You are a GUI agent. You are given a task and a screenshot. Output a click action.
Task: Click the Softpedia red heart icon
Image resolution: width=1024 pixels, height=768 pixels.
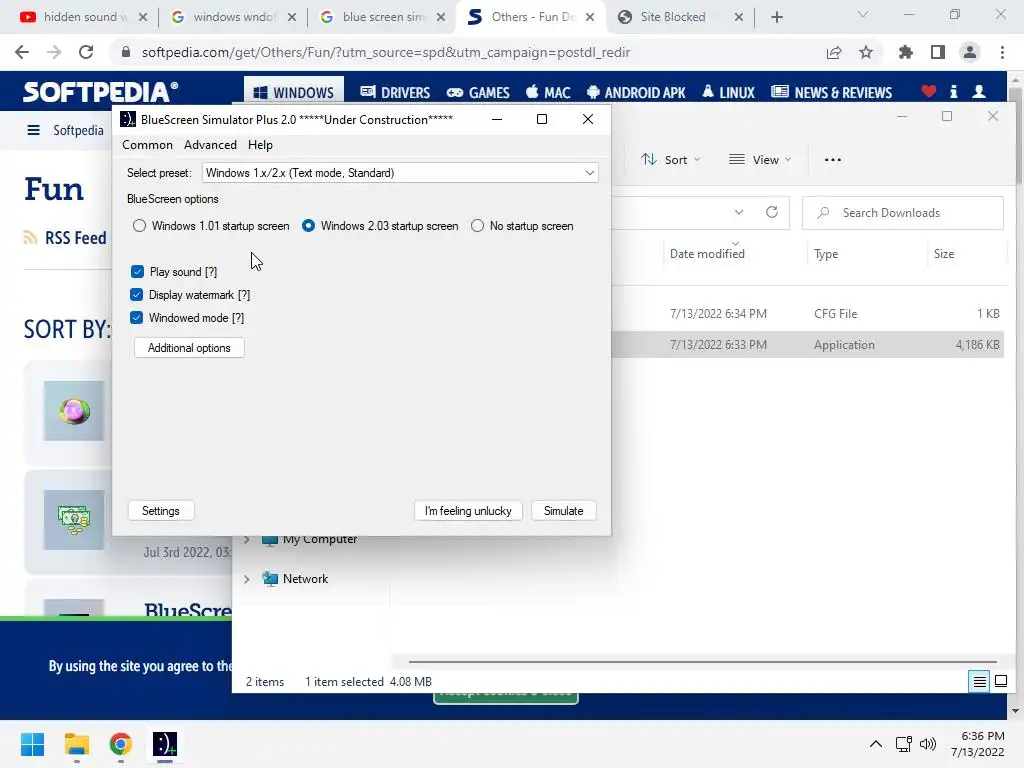pyautogui.click(x=929, y=92)
